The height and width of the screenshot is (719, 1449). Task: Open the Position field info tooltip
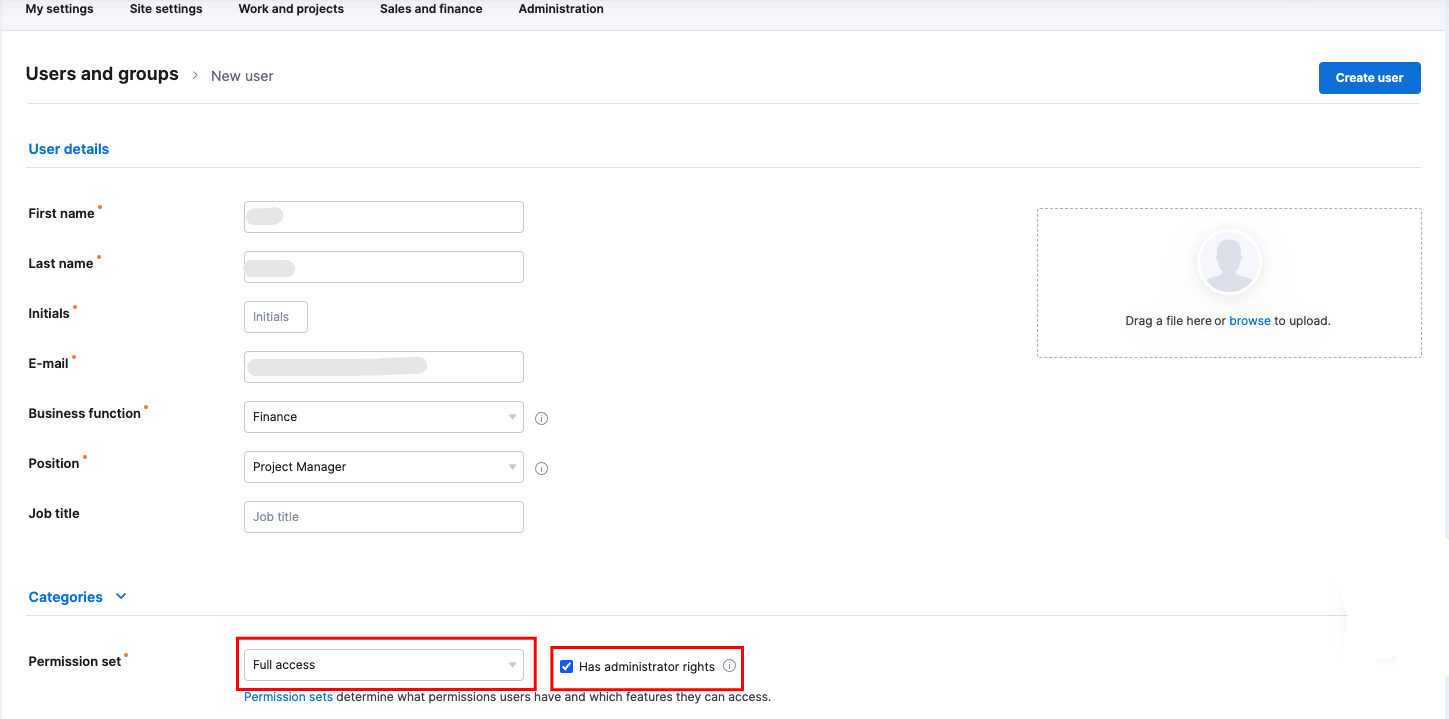(541, 468)
